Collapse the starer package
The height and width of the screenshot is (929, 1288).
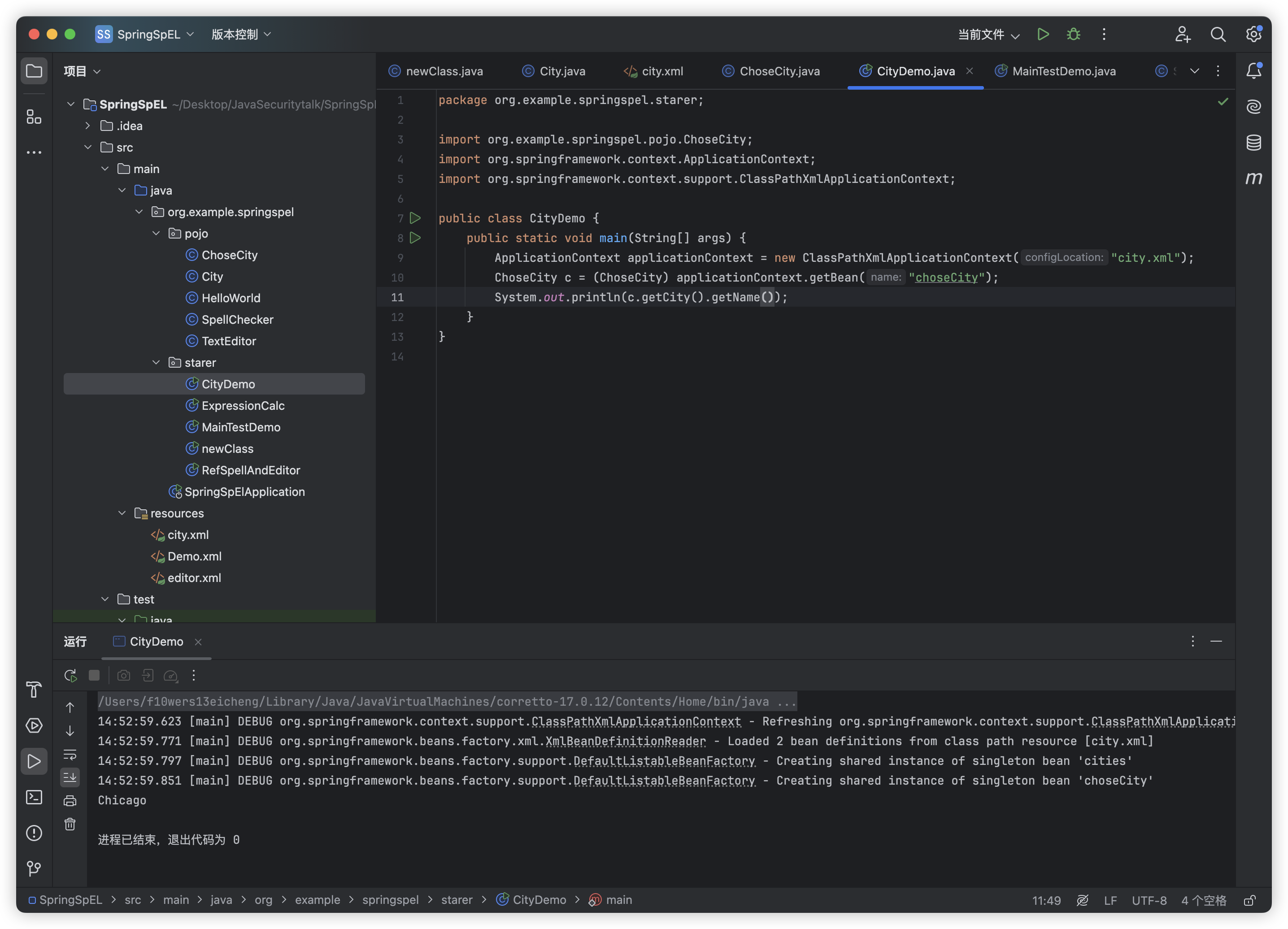(156, 362)
